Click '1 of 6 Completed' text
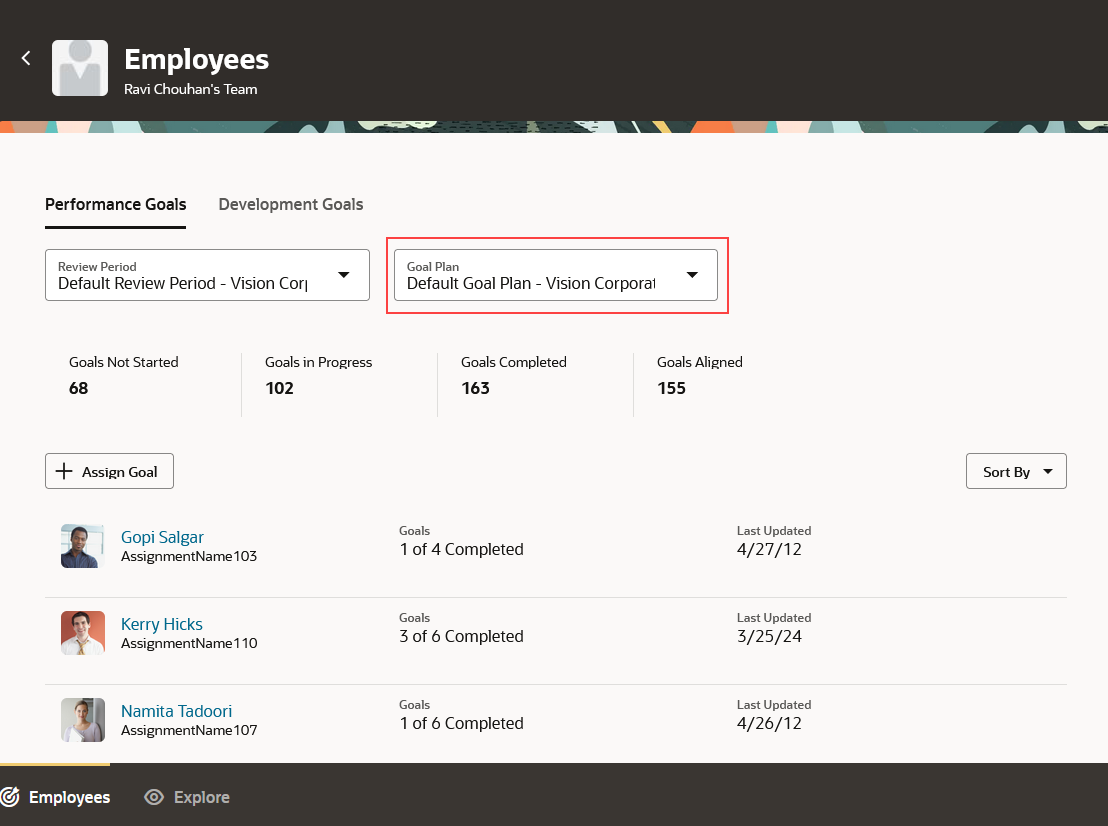Screen dimensions: 1108x826 (461, 723)
